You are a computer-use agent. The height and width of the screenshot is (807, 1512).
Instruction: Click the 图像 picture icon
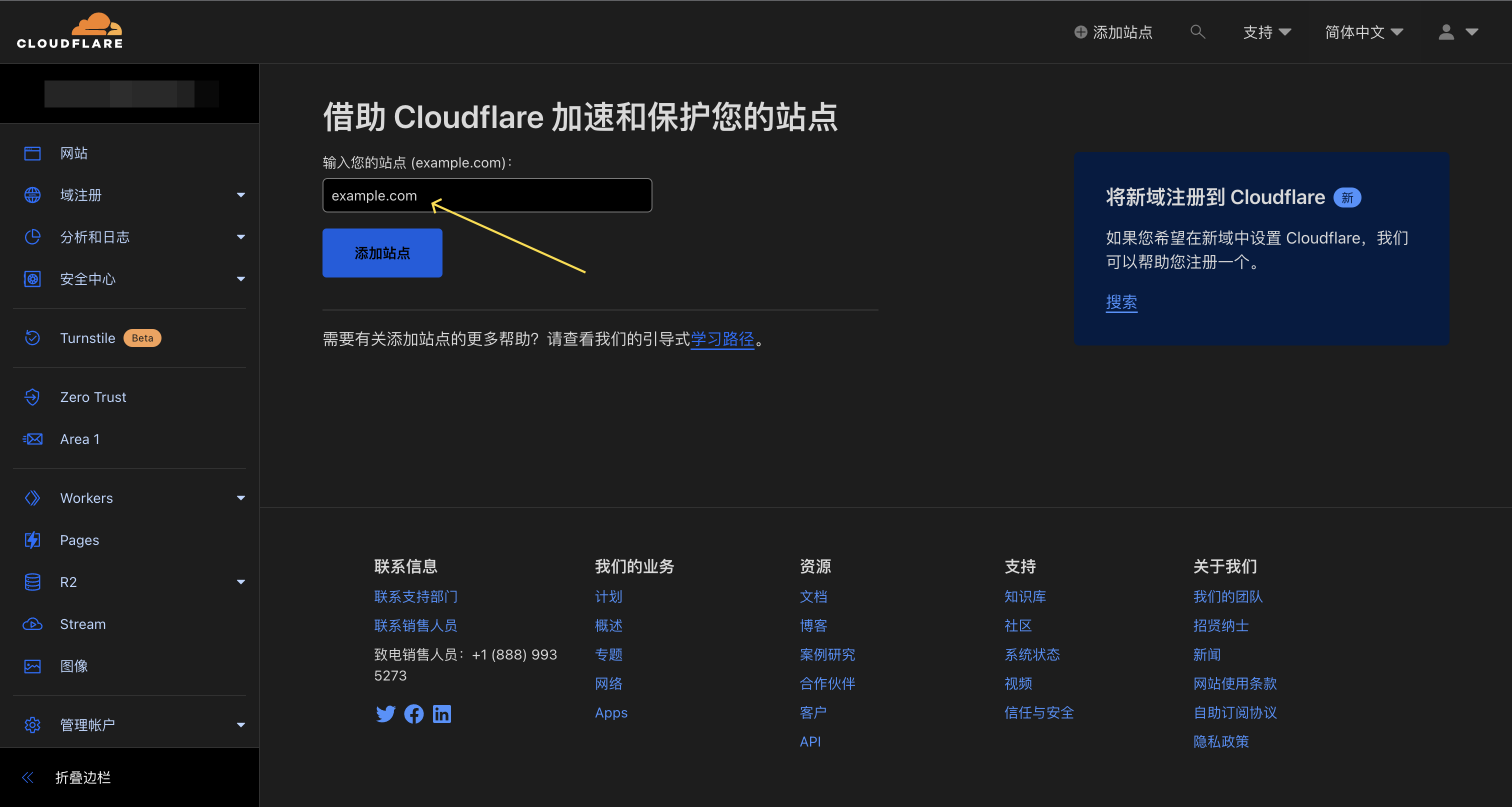32,666
